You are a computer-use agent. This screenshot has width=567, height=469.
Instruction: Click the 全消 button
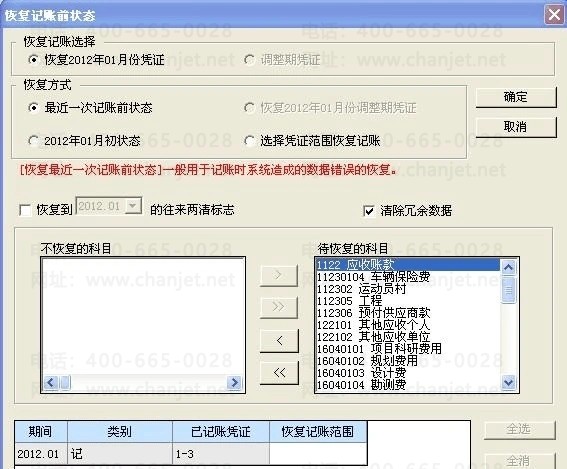click(519, 461)
